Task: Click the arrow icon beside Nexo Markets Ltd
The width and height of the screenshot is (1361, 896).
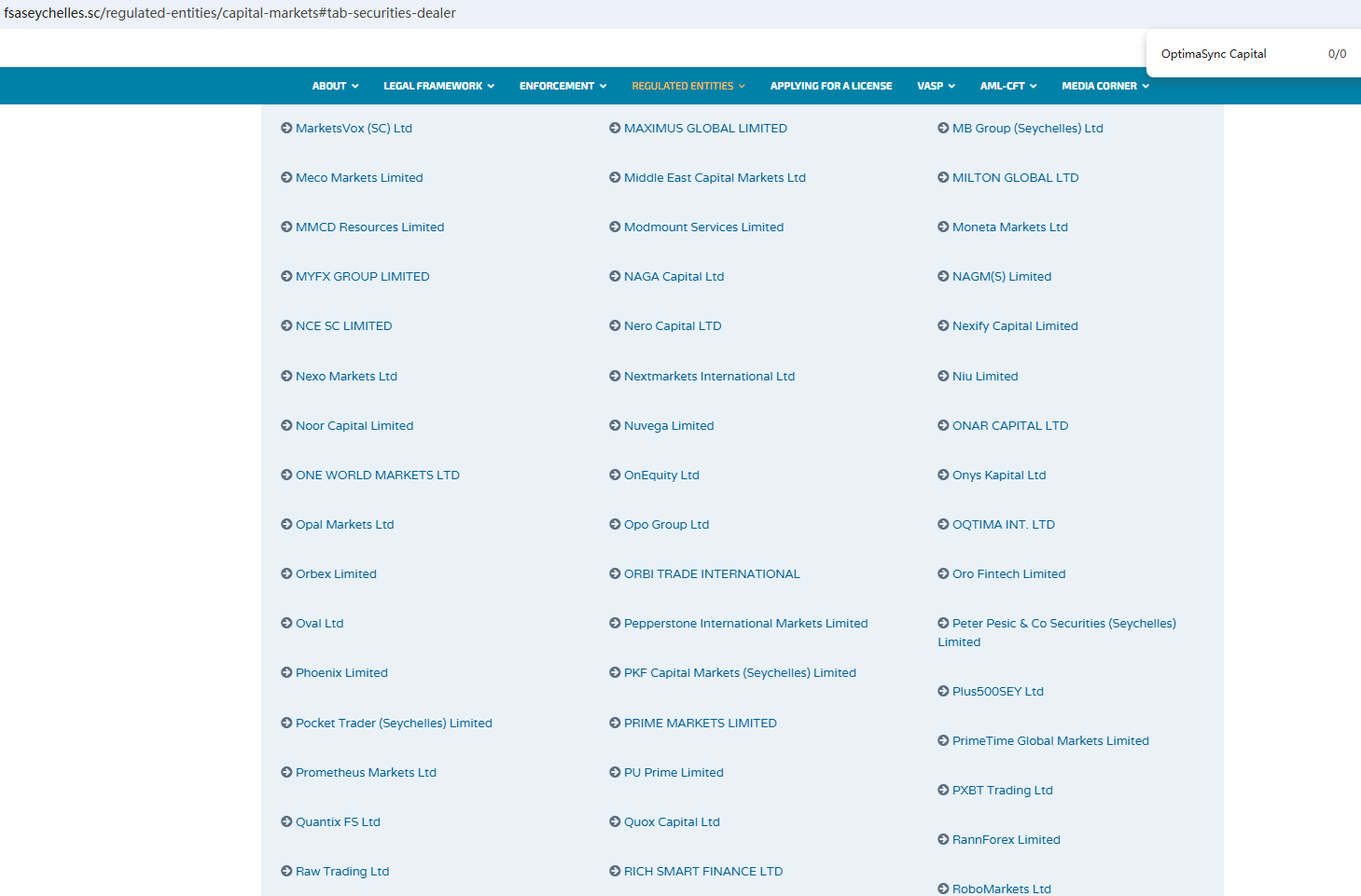Action: [286, 376]
